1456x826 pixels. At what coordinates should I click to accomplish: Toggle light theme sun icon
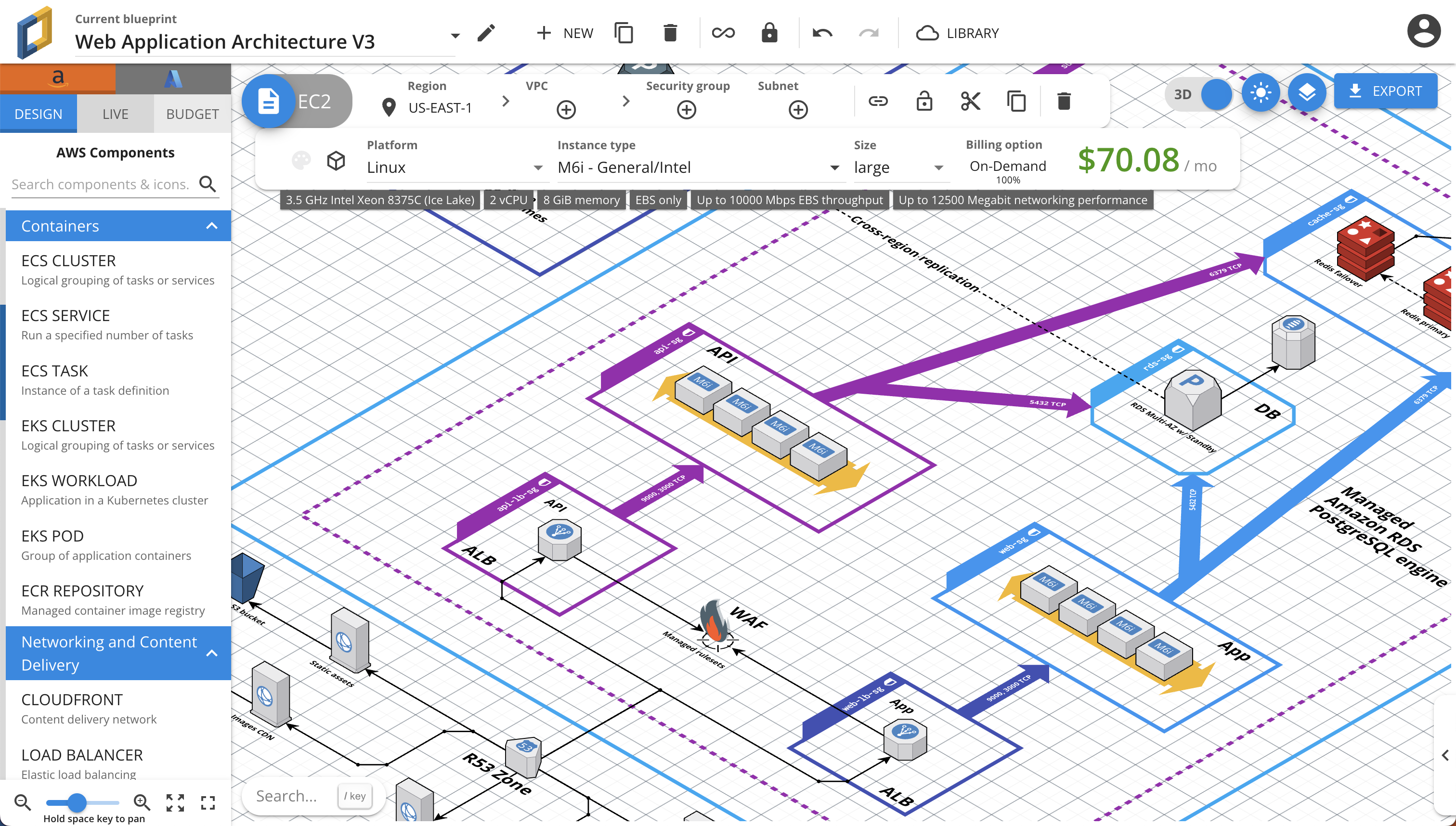[1260, 92]
